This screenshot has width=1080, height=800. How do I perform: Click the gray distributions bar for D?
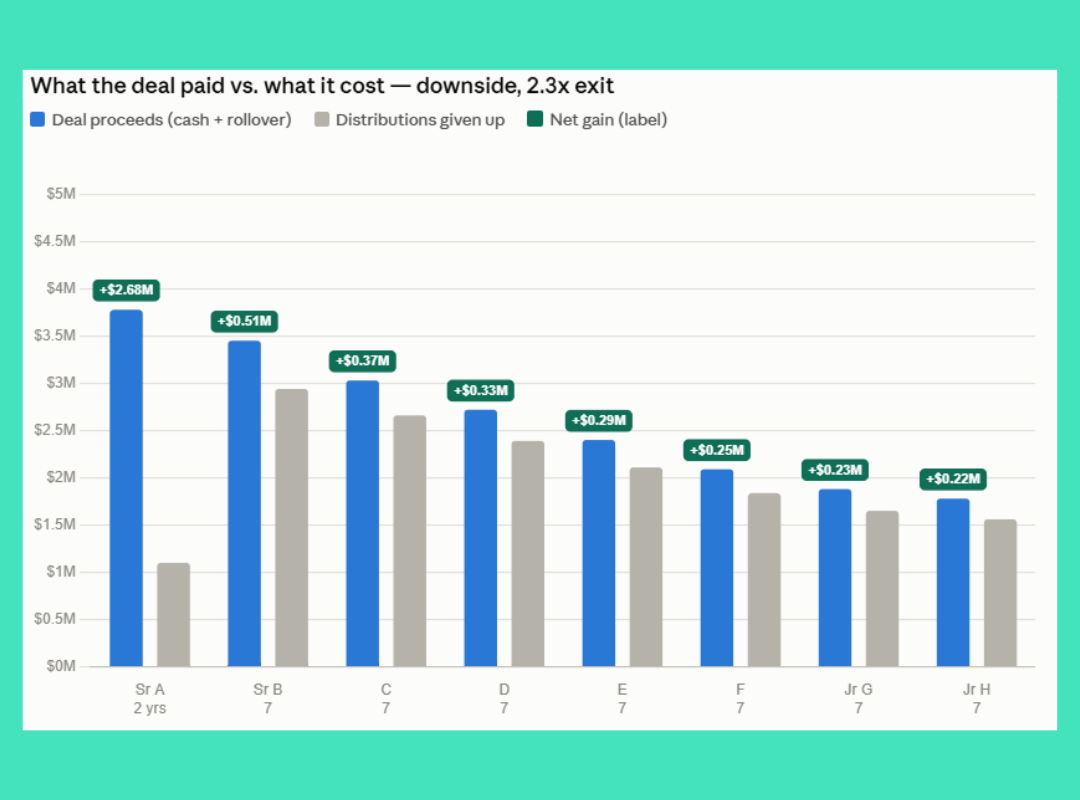pyautogui.click(x=528, y=554)
